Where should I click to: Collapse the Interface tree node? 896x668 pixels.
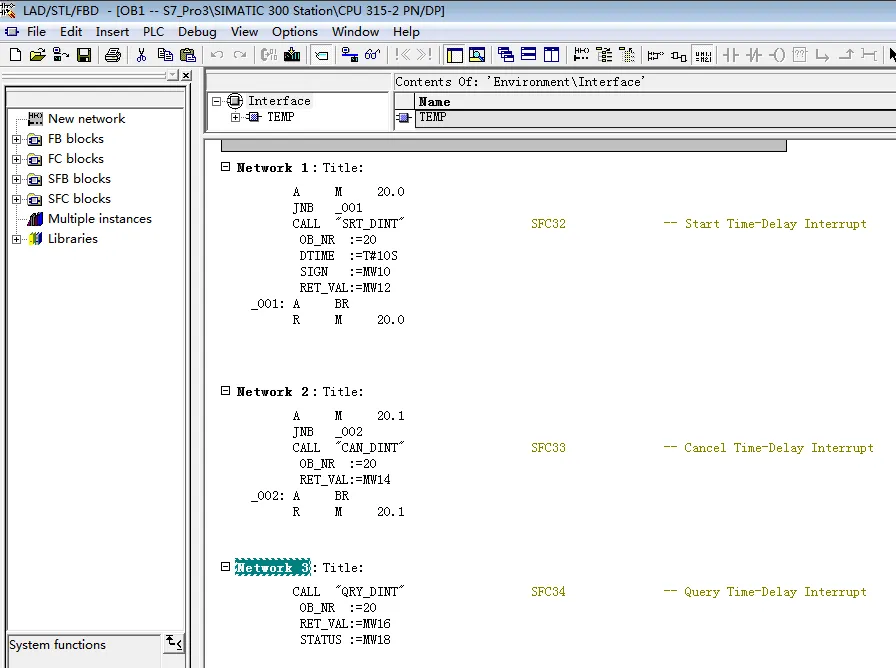point(216,101)
